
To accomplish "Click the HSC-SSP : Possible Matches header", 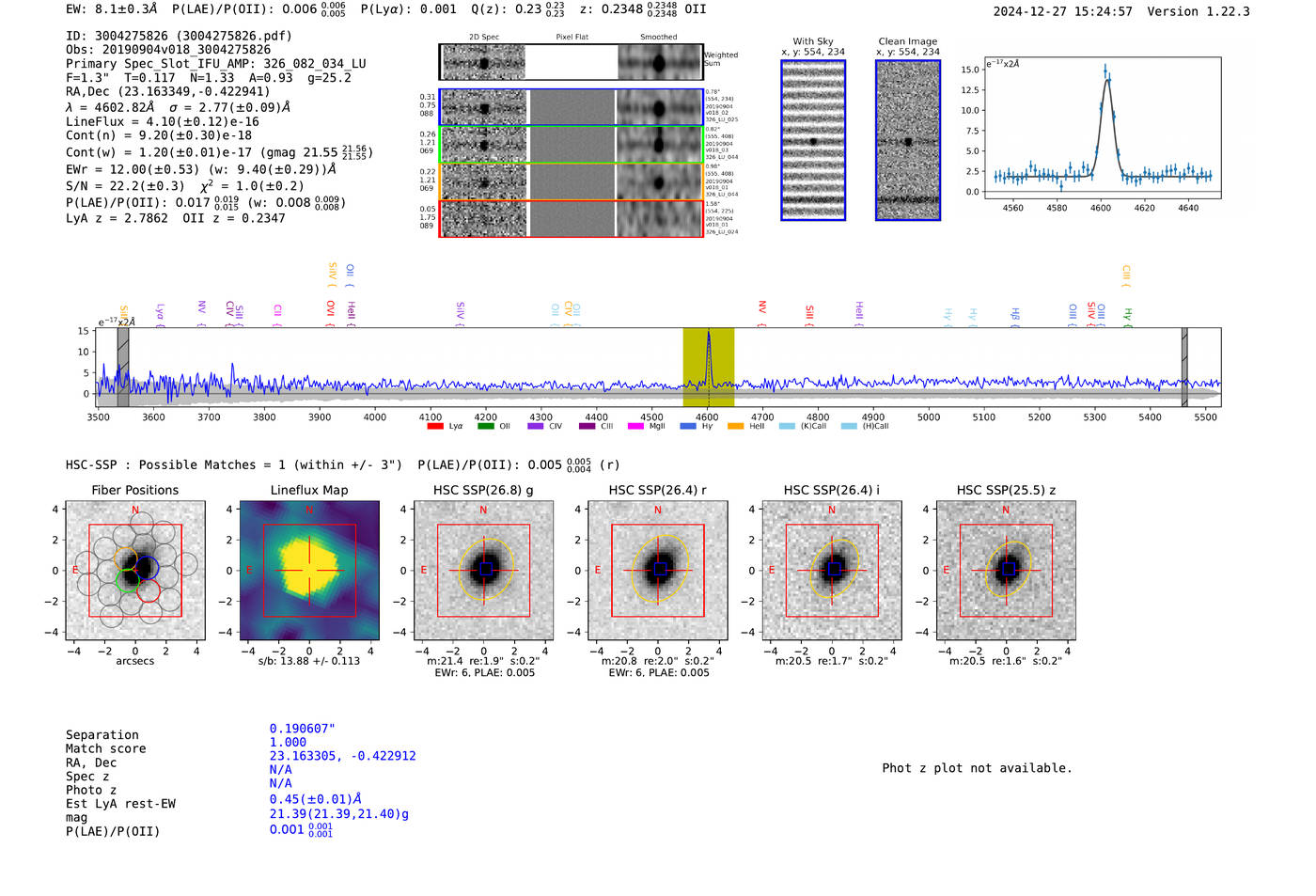I will 234,464.
